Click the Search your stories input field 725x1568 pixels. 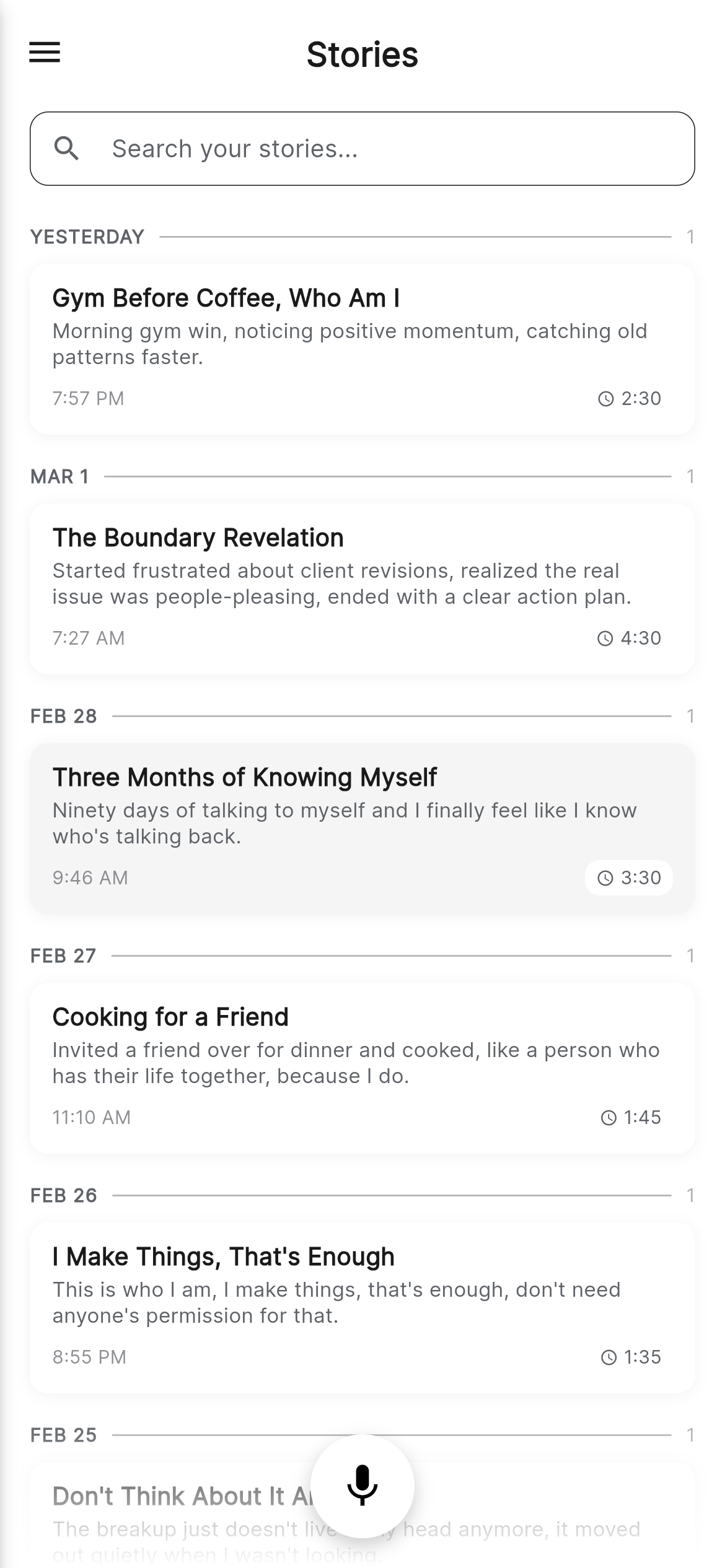coord(362,148)
